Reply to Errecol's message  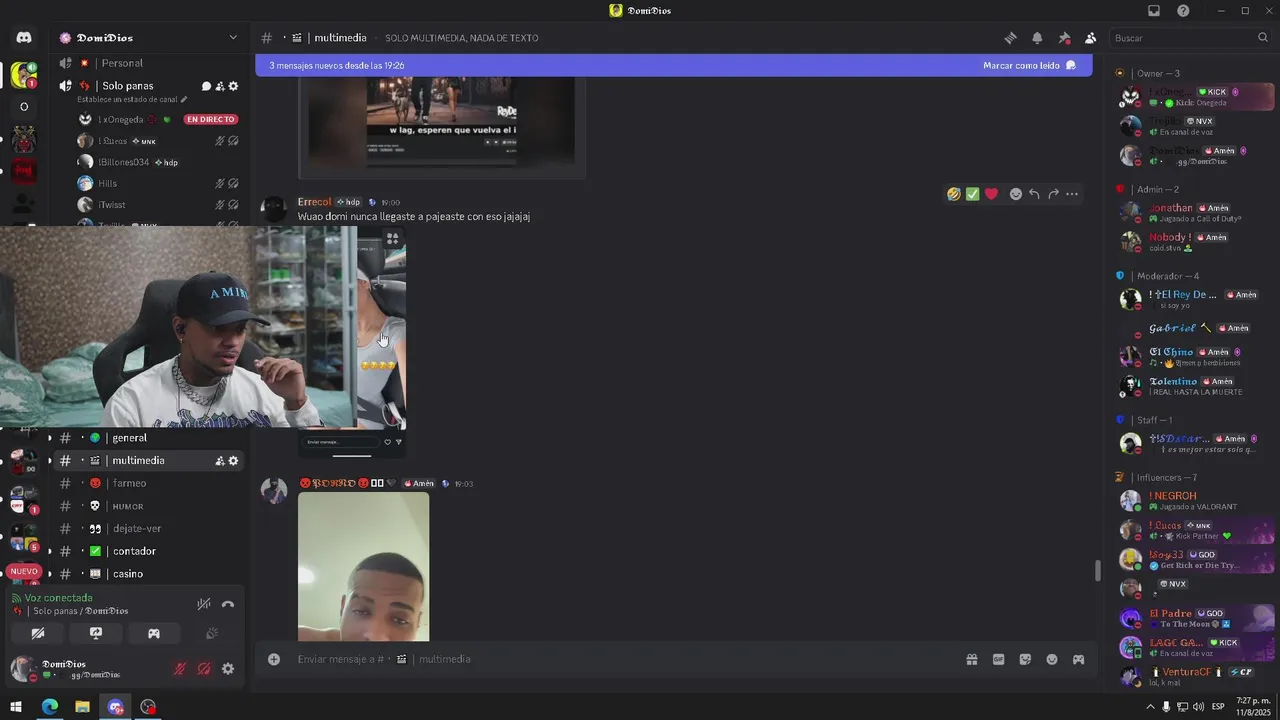pyautogui.click(x=1034, y=194)
